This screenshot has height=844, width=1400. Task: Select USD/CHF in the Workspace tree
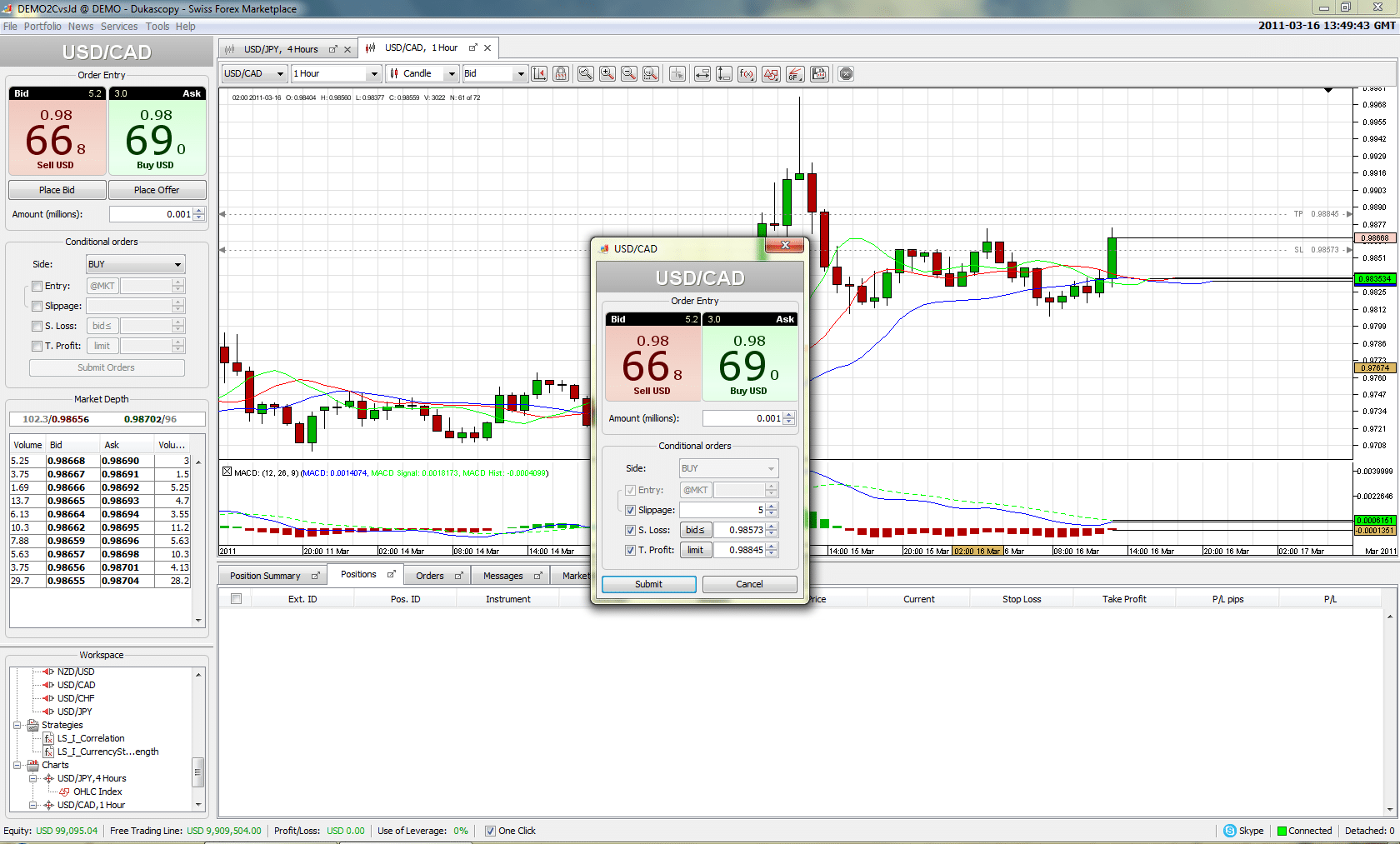coord(76,698)
